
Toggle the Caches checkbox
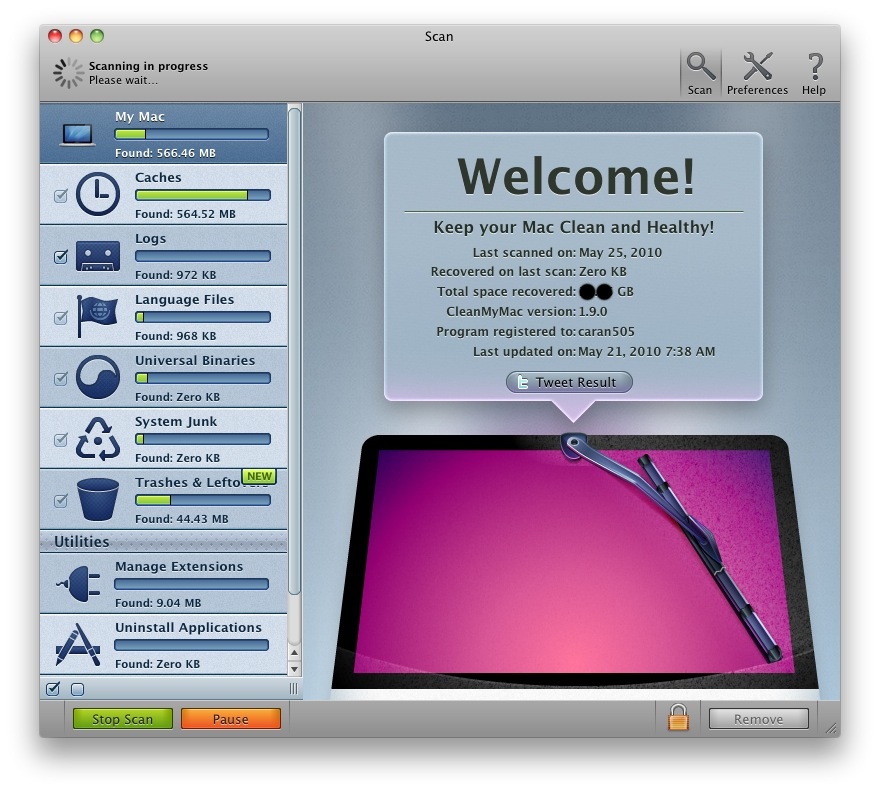[x=61, y=195]
